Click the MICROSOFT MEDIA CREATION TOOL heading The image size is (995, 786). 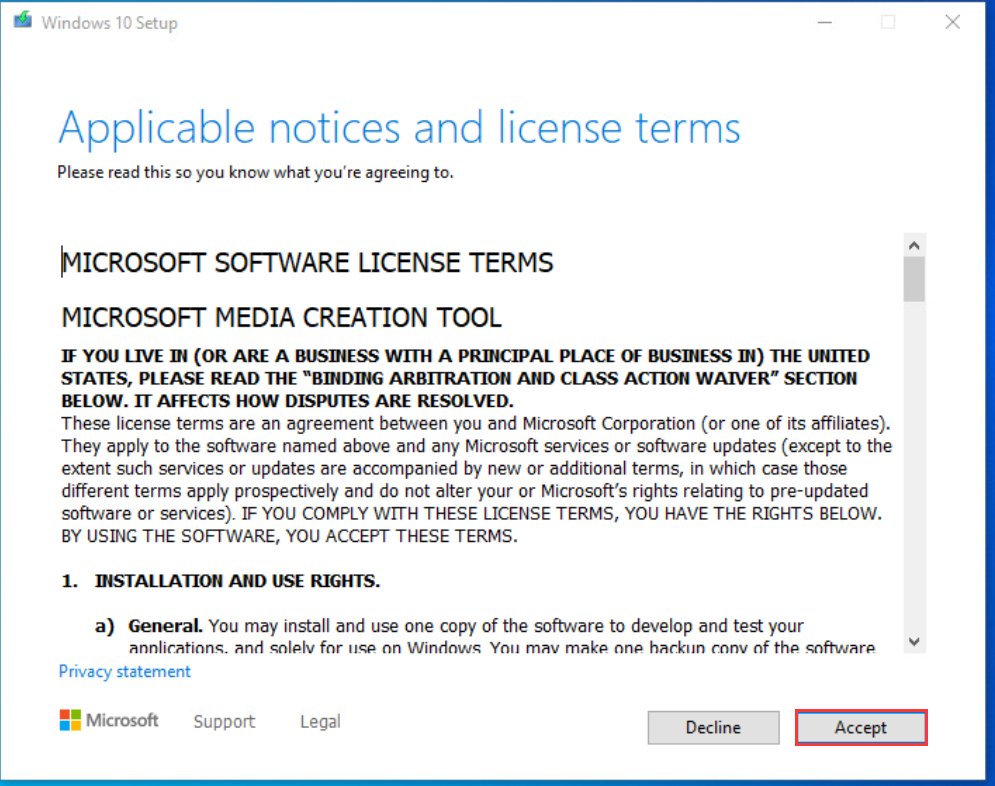[281, 317]
